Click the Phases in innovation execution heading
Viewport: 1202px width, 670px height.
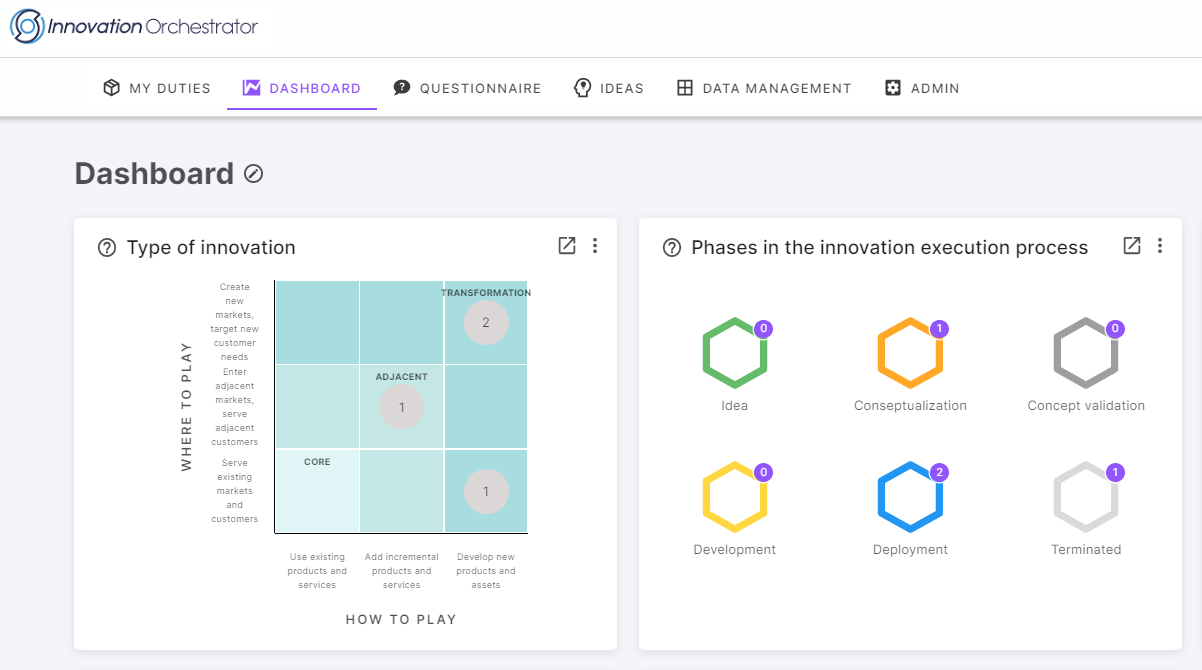(890, 248)
